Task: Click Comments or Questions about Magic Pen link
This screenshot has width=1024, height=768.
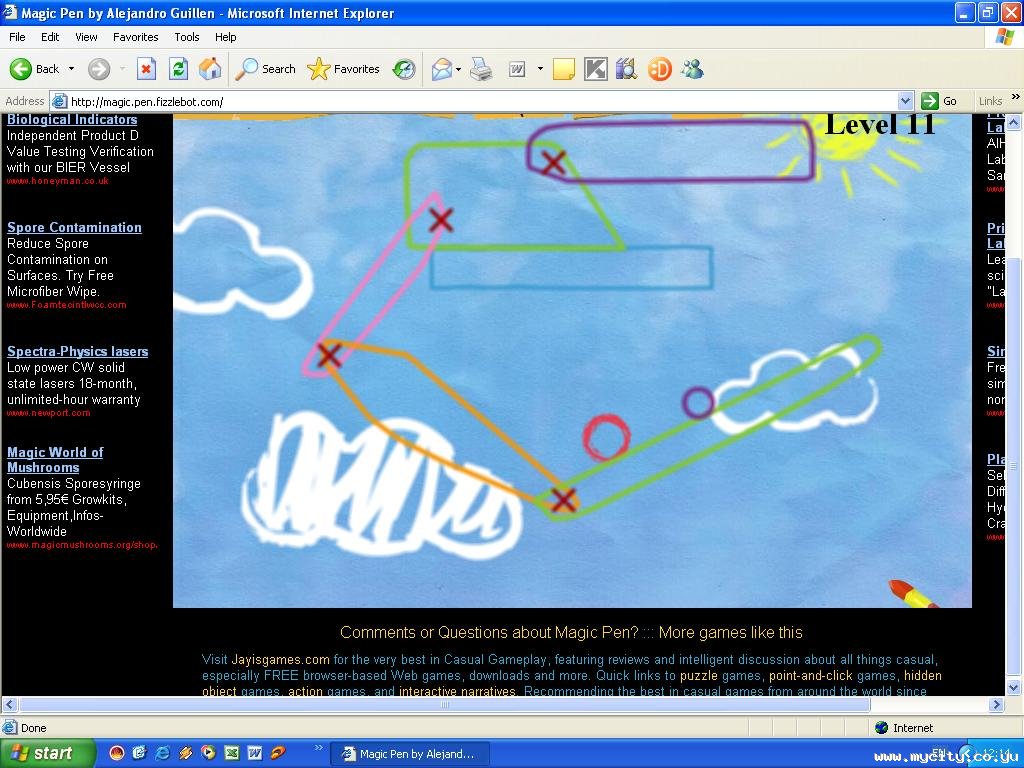Action: pos(488,632)
